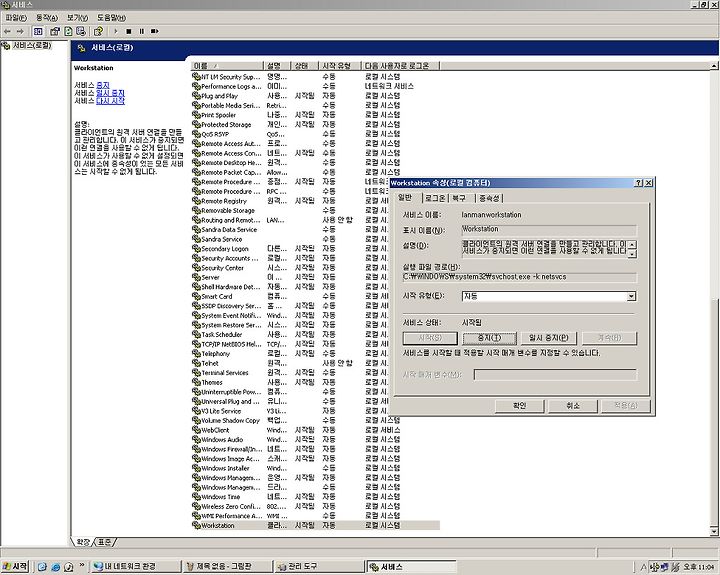Open the 시작 Start menu button

[15, 566]
